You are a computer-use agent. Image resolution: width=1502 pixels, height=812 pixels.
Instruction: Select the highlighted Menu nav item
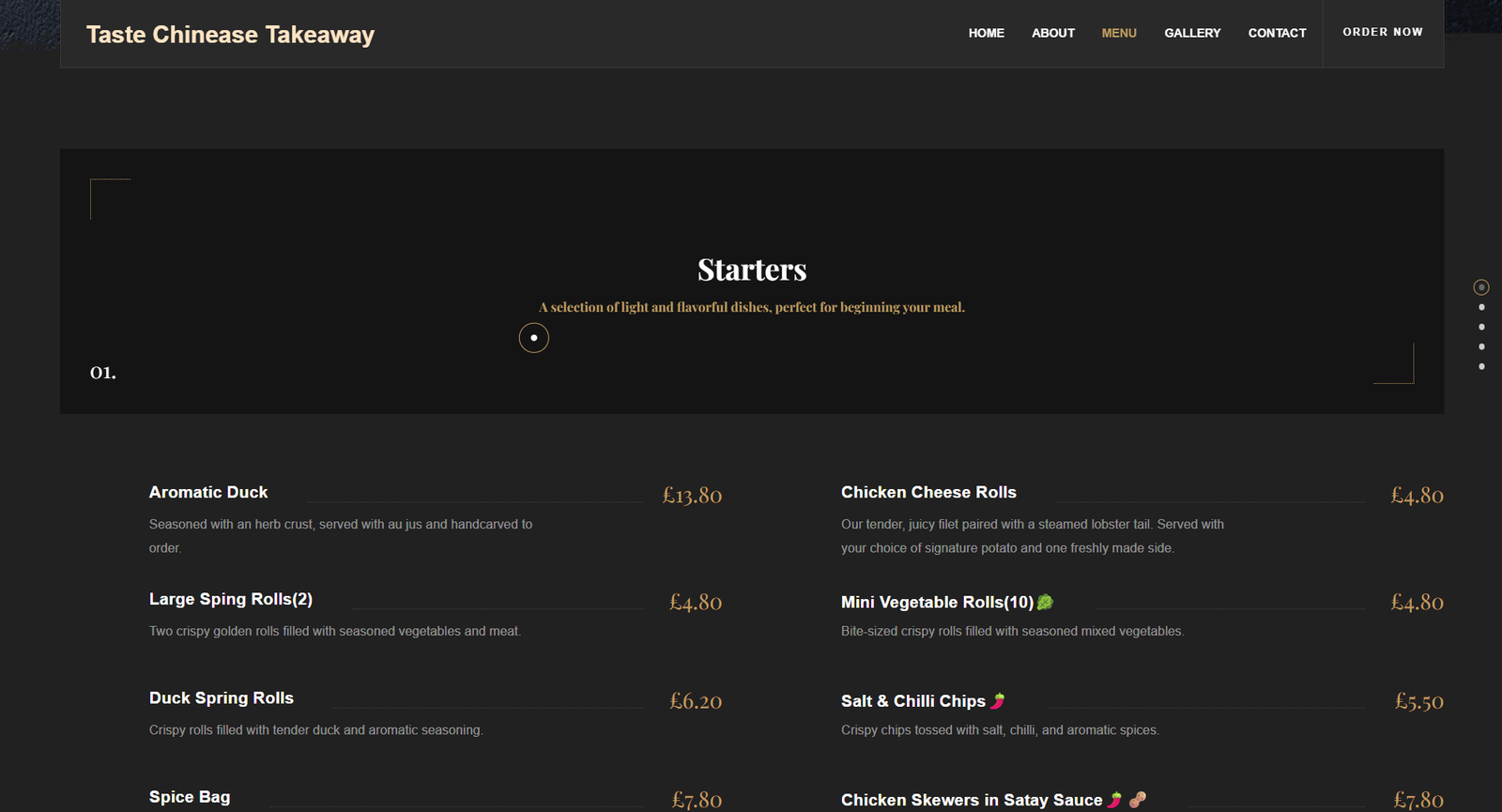(1118, 33)
